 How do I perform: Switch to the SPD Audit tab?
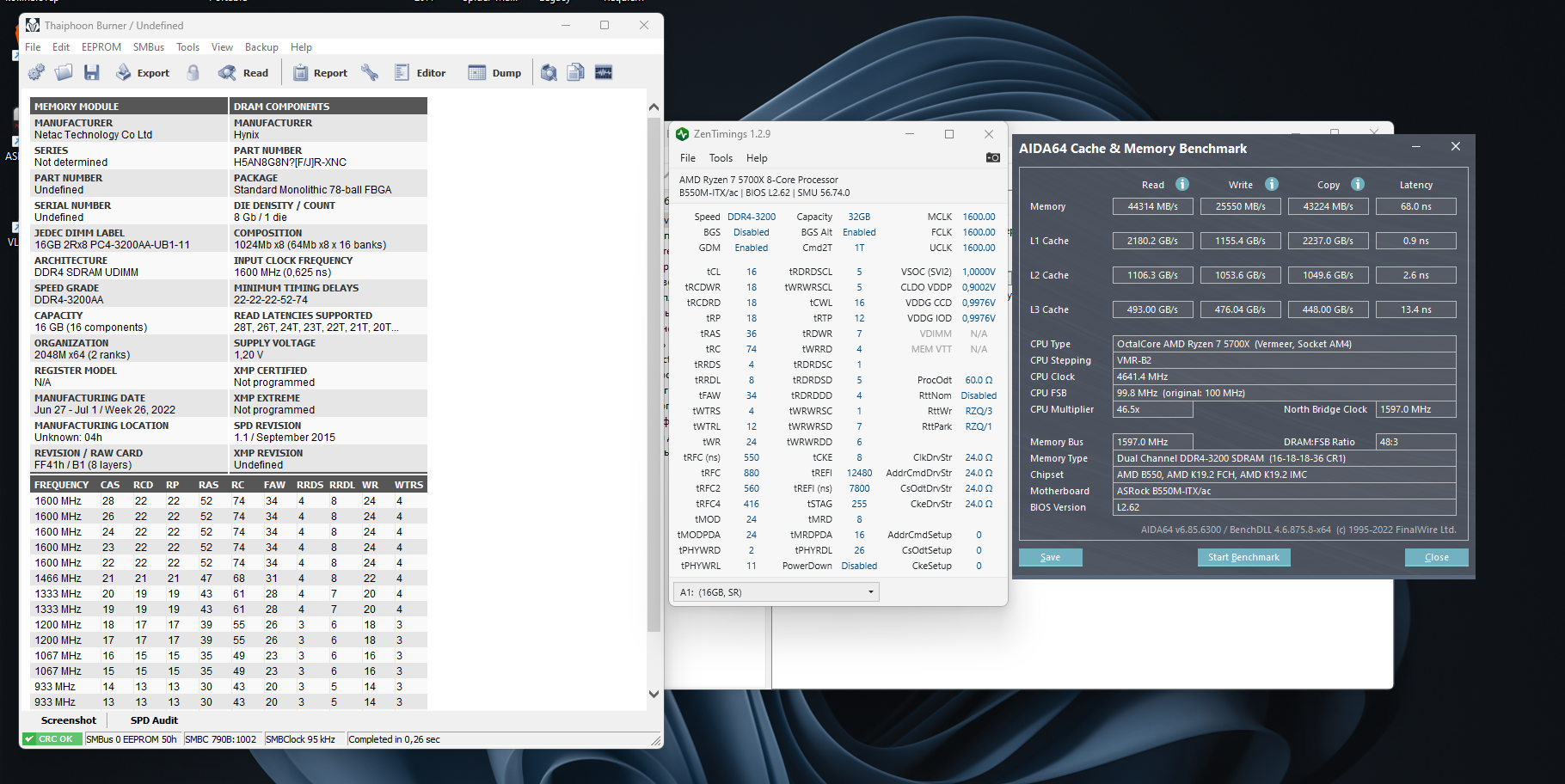pyautogui.click(x=154, y=720)
